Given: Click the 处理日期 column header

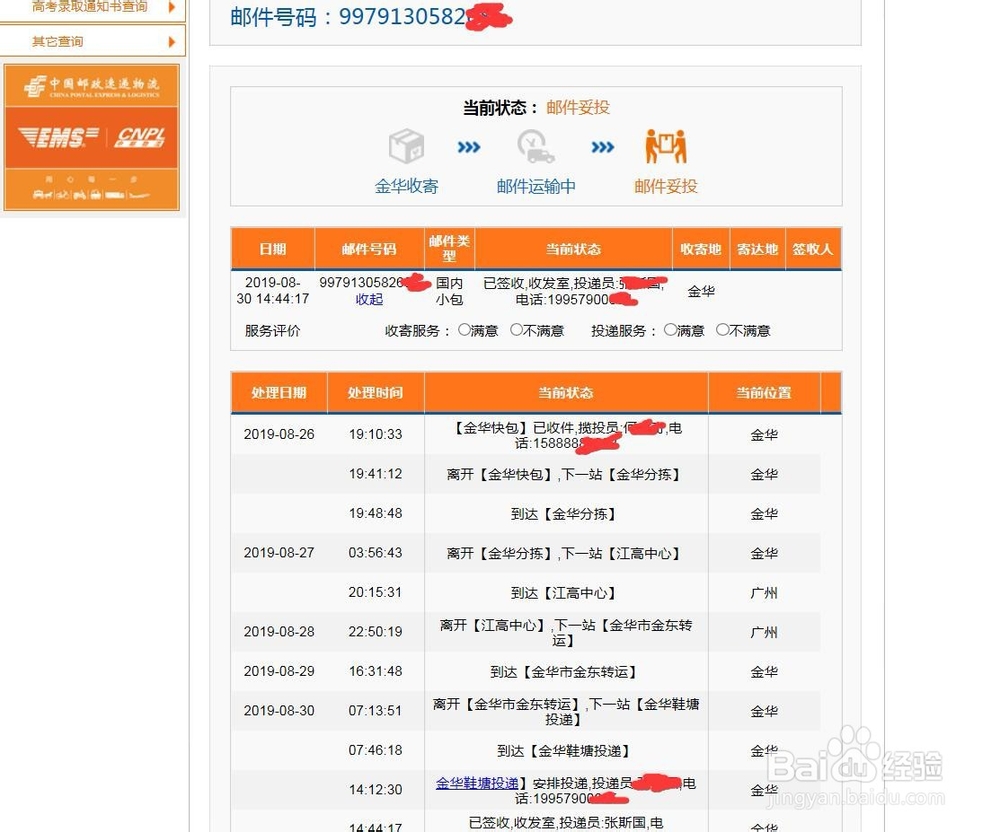Looking at the screenshot, I should click(x=279, y=393).
